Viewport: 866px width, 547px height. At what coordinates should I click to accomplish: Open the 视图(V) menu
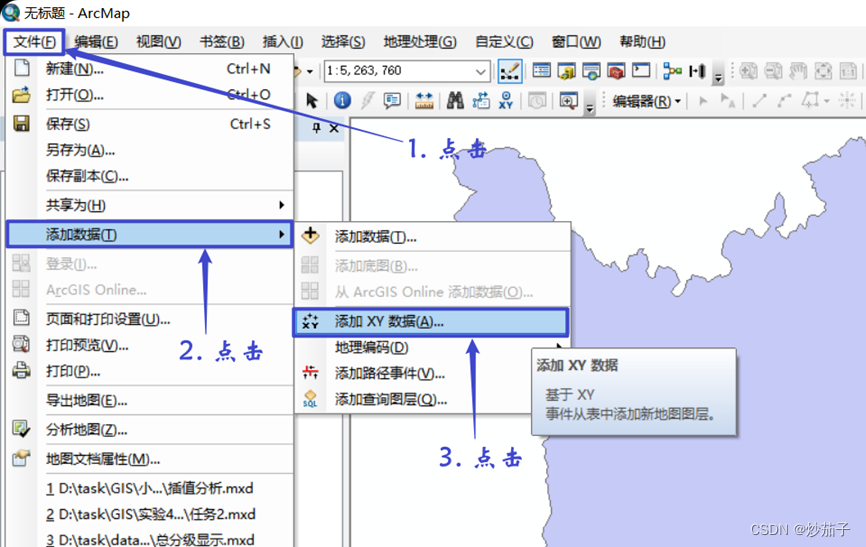tap(159, 42)
